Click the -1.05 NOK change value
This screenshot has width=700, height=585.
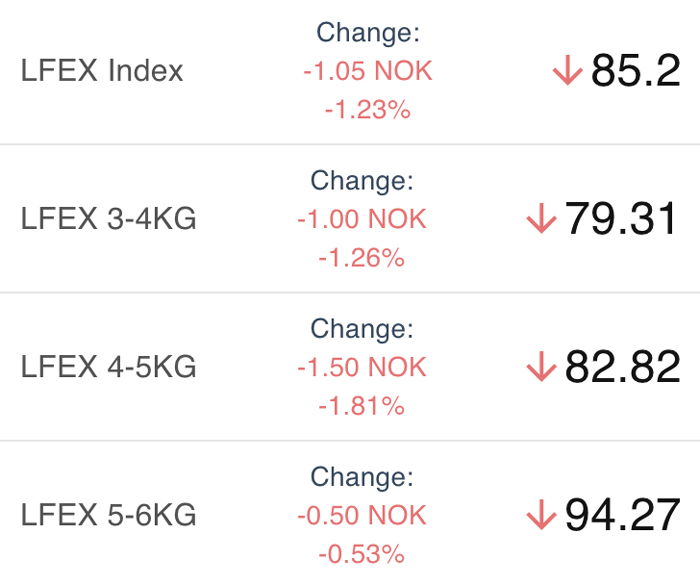[367, 71]
